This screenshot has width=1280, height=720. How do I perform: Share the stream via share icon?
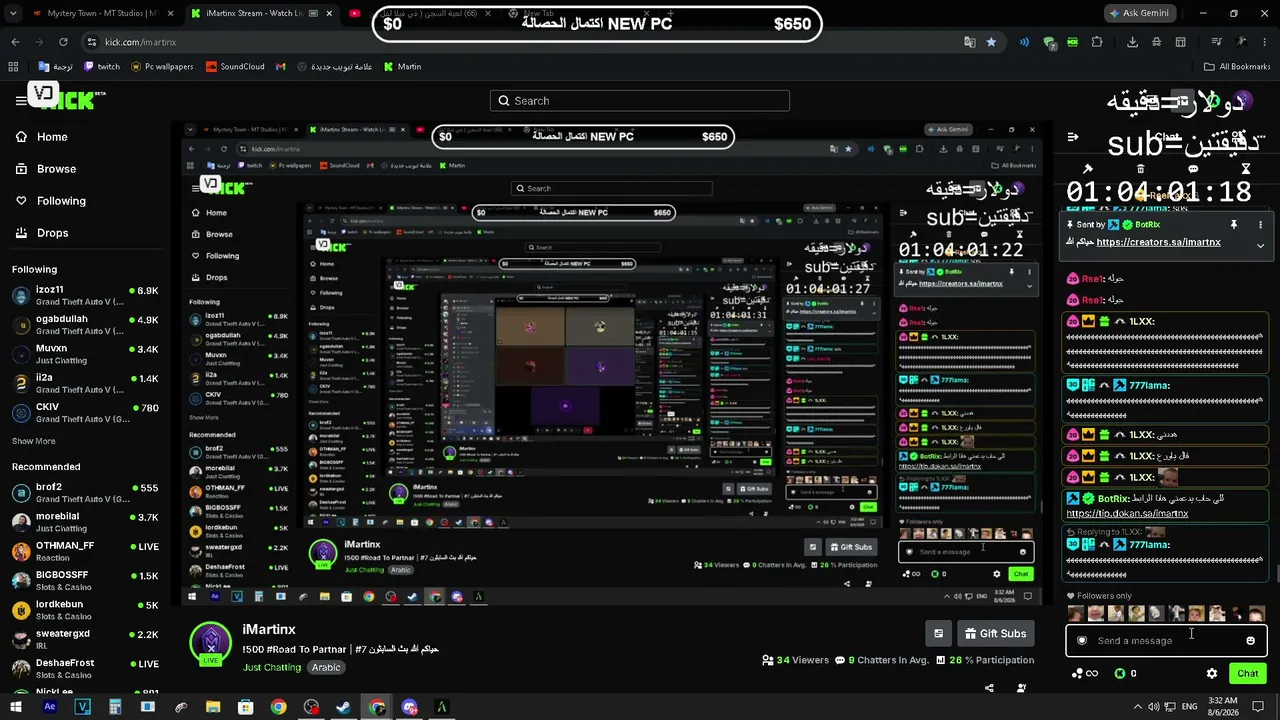pyautogui.click(x=989, y=688)
